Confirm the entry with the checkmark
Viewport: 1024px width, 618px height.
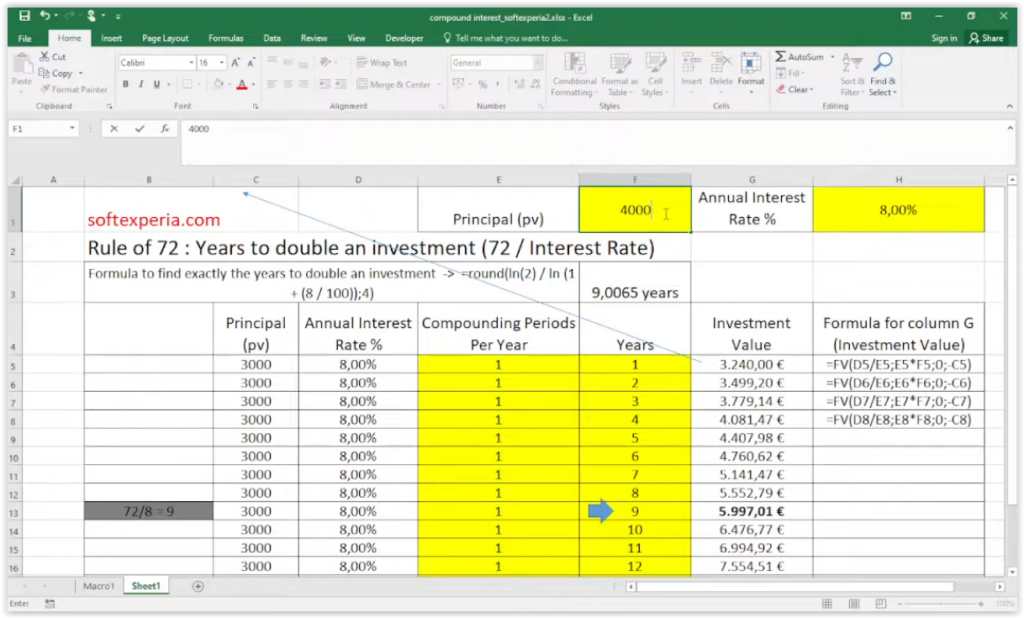pos(139,129)
